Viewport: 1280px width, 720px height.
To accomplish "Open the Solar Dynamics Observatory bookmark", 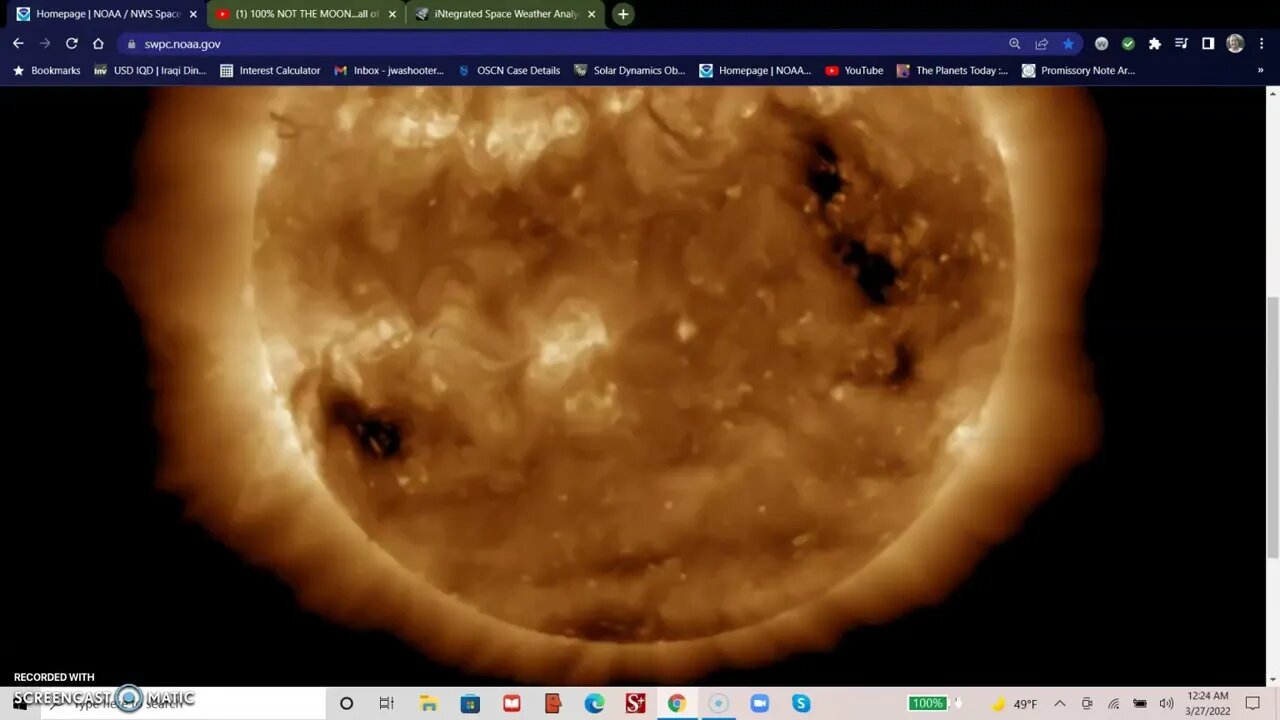I will coord(630,71).
